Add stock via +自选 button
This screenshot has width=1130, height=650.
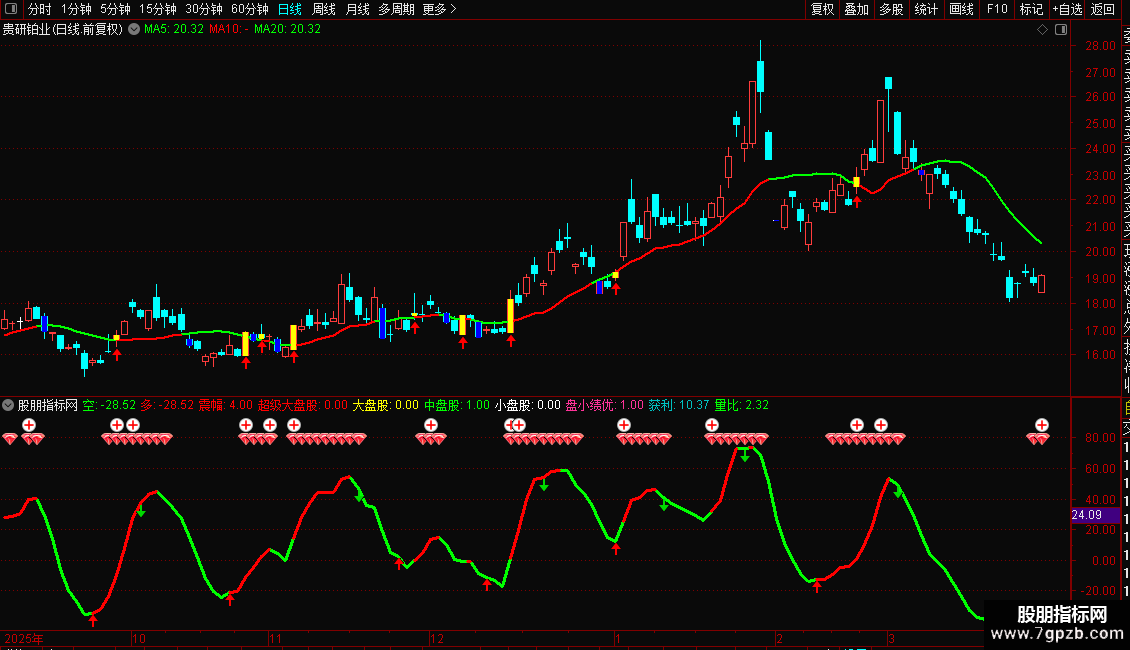[x=1067, y=9]
